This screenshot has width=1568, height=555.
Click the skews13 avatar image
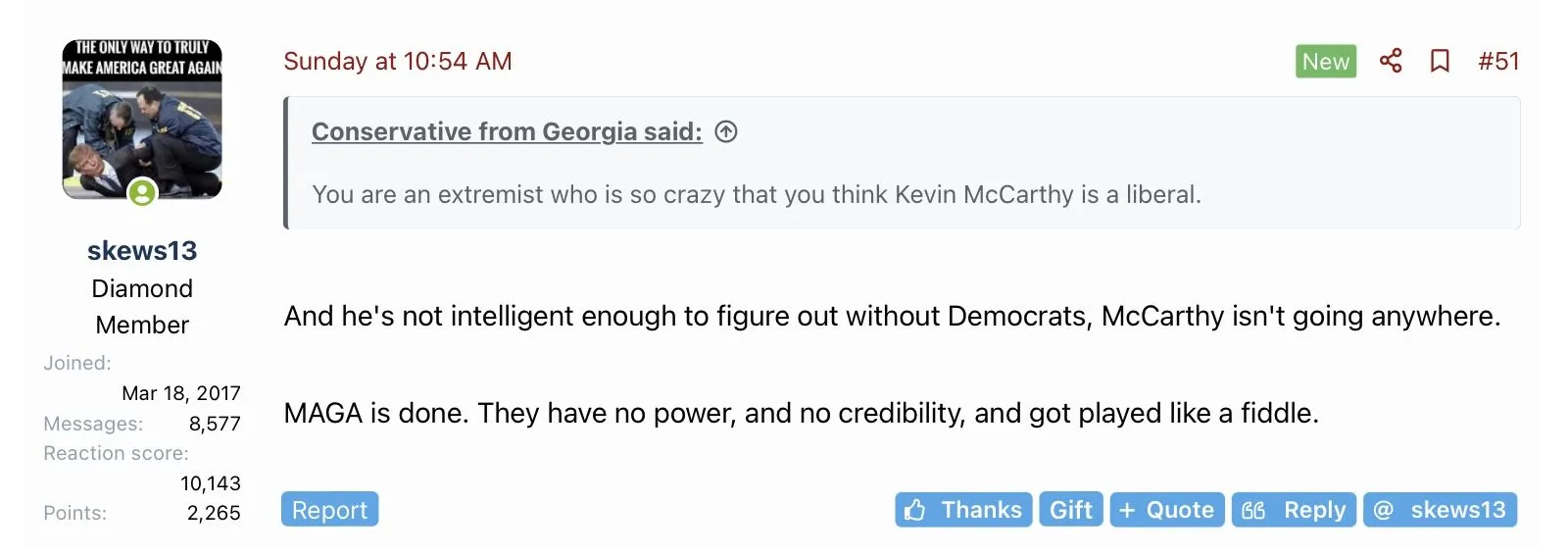click(142, 120)
